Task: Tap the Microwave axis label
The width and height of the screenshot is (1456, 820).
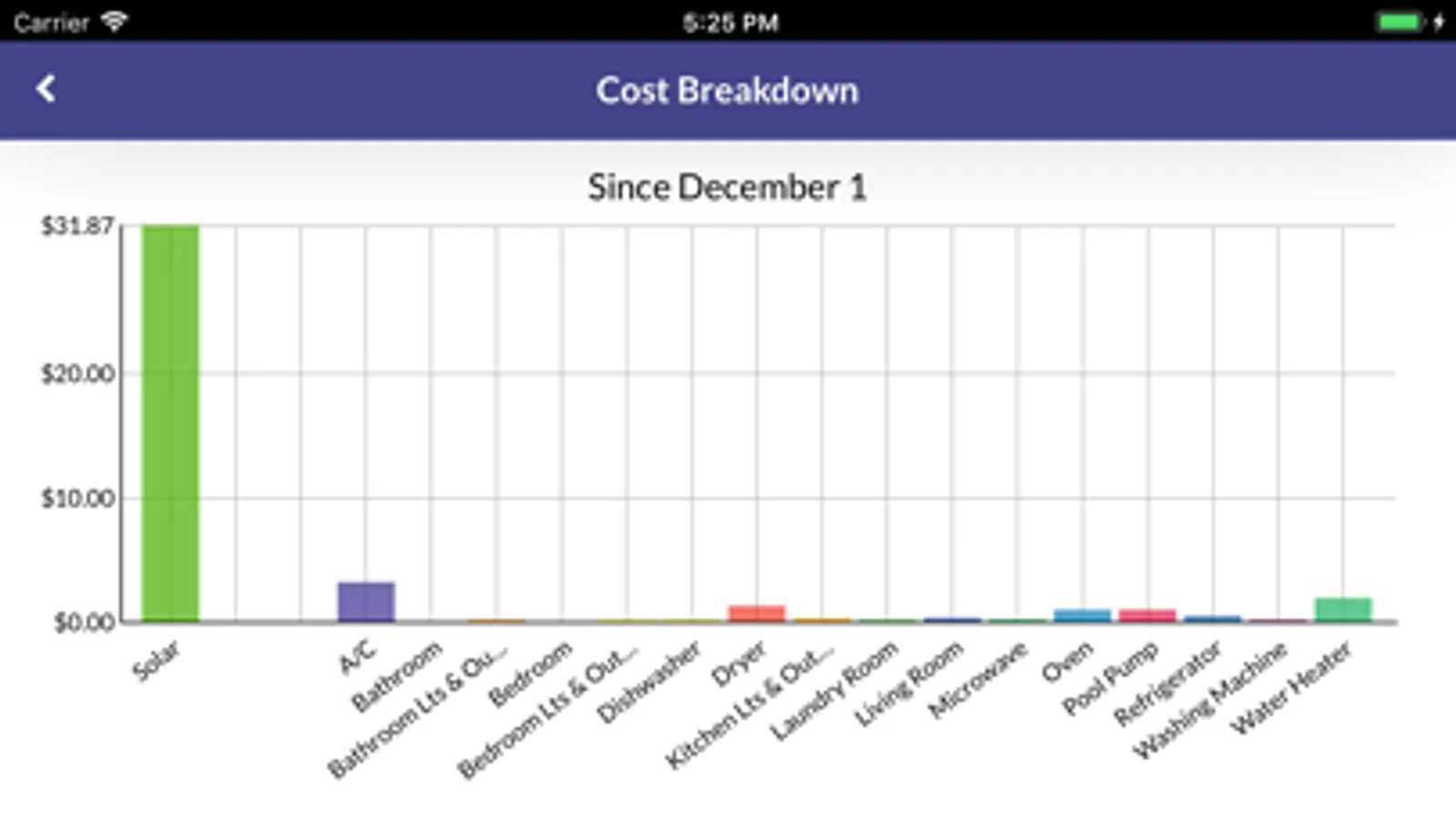Action: [x=978, y=680]
